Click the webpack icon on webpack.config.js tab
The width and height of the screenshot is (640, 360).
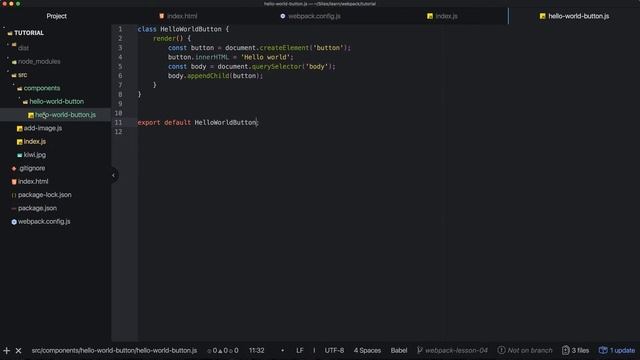[x=282, y=16]
